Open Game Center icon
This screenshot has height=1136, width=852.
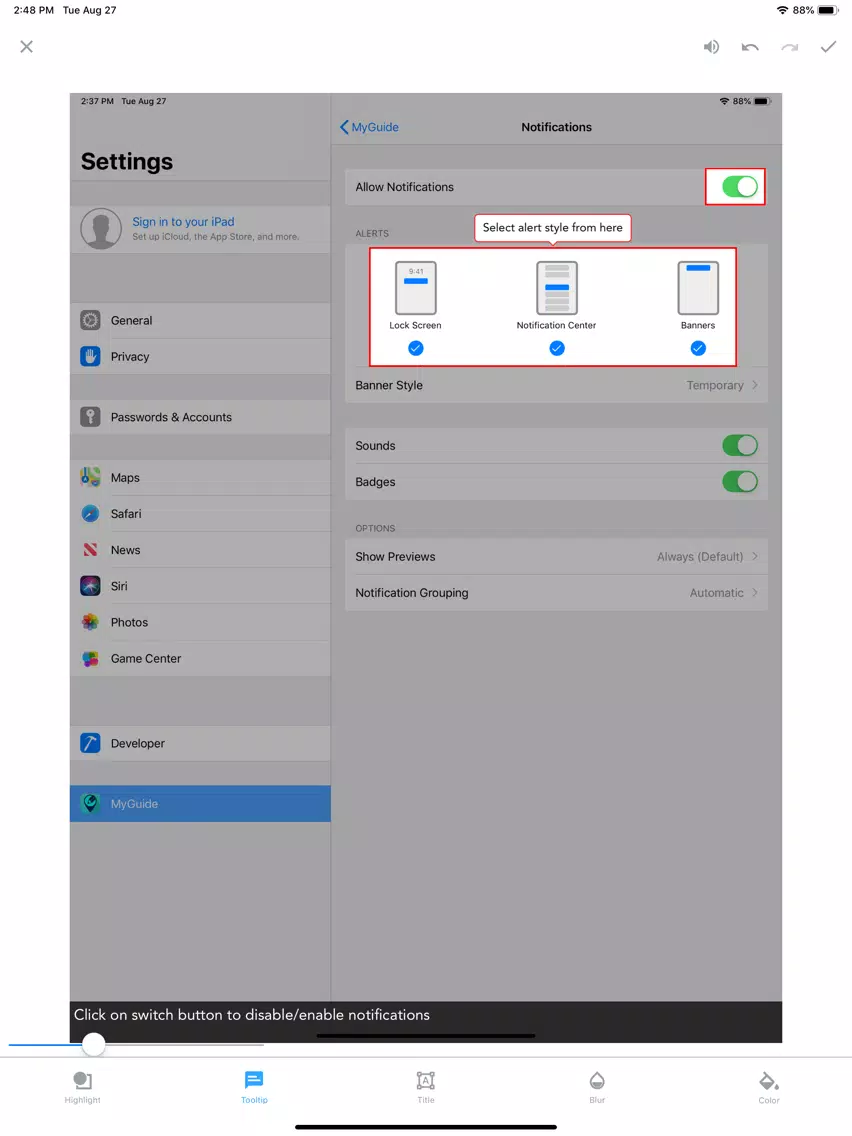click(91, 659)
